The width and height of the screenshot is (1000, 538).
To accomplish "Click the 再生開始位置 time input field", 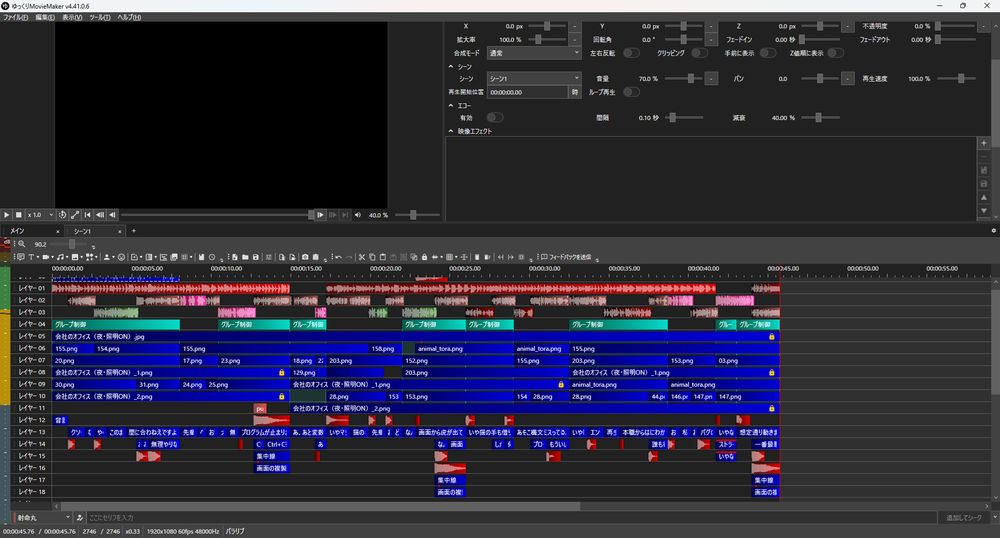I will coord(527,92).
